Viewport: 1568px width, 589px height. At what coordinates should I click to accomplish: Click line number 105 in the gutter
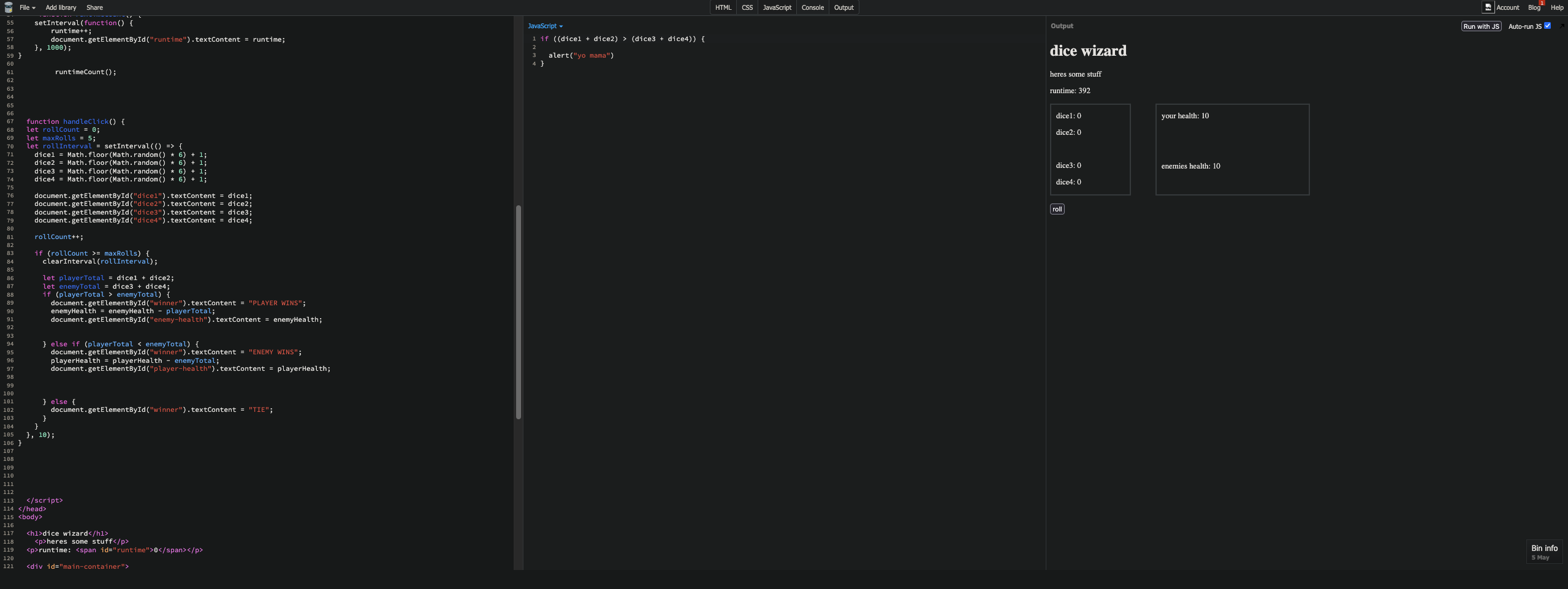(x=8, y=435)
